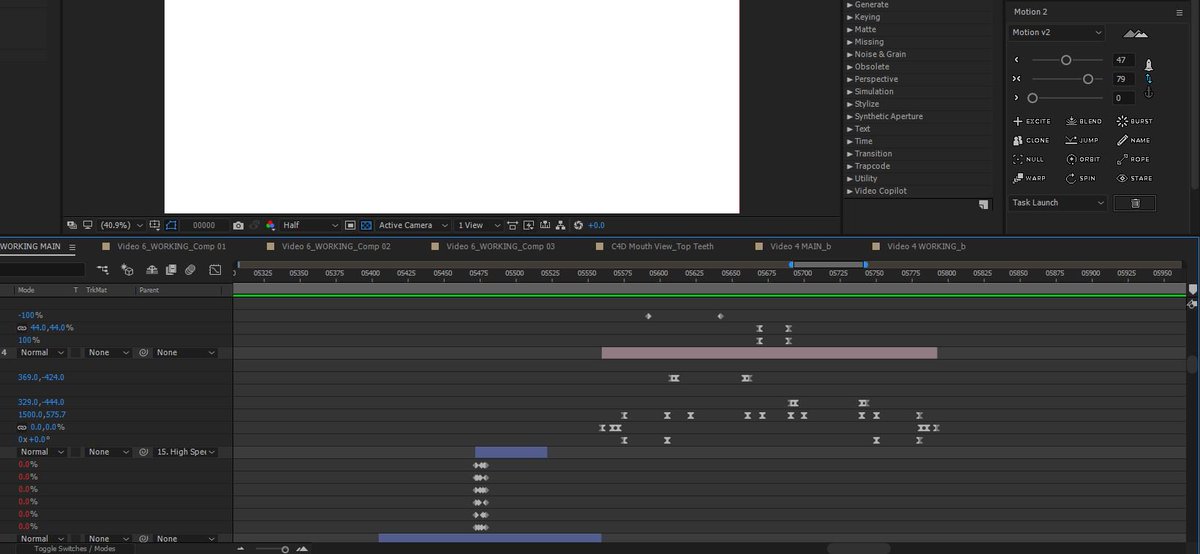Click the frame blending icon in the timeline
Image resolution: width=1200 pixels, height=554 pixels.
170,269
